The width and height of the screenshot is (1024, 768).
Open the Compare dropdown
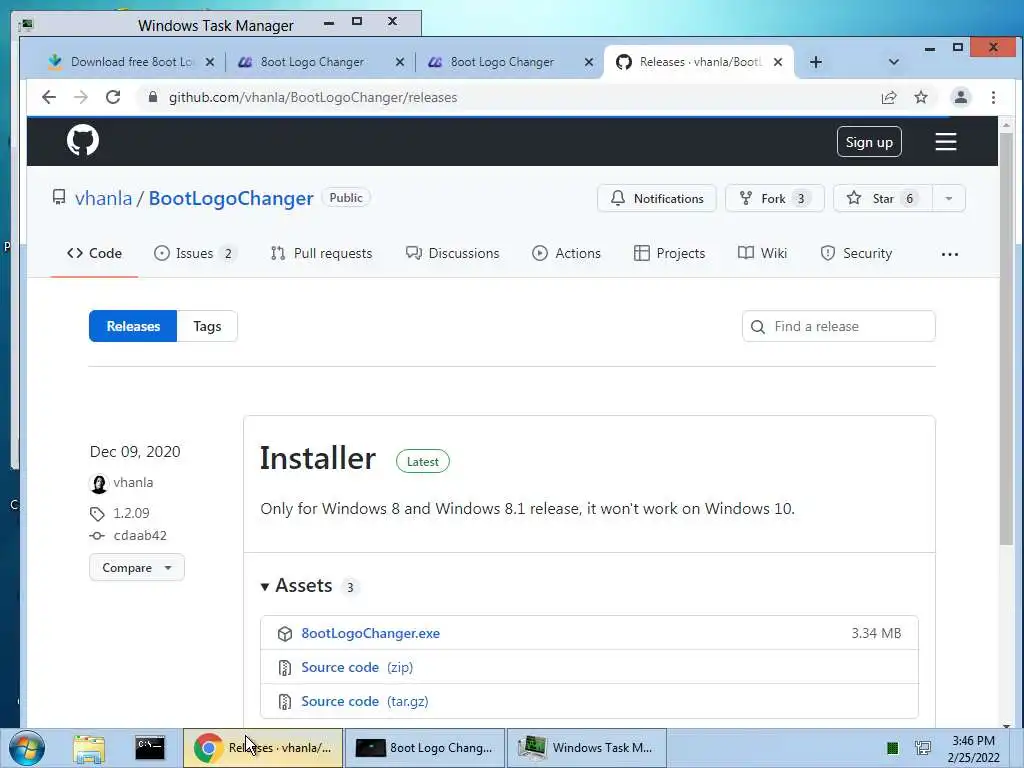(x=136, y=568)
